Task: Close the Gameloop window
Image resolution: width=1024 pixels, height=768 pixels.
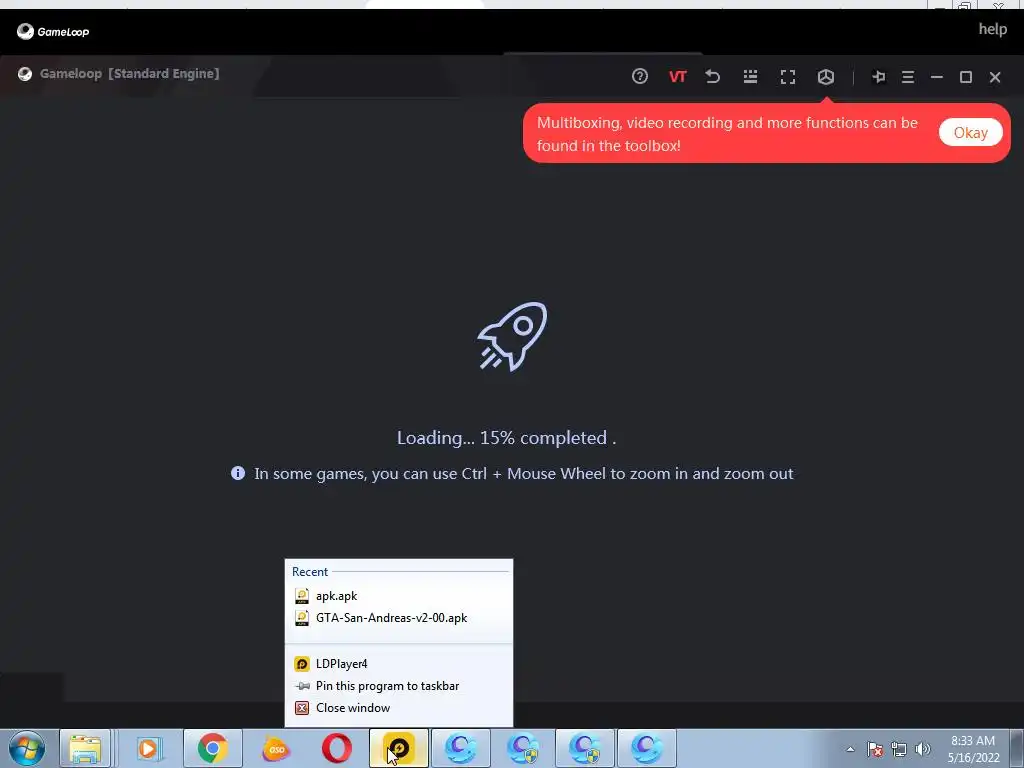Action: point(995,77)
